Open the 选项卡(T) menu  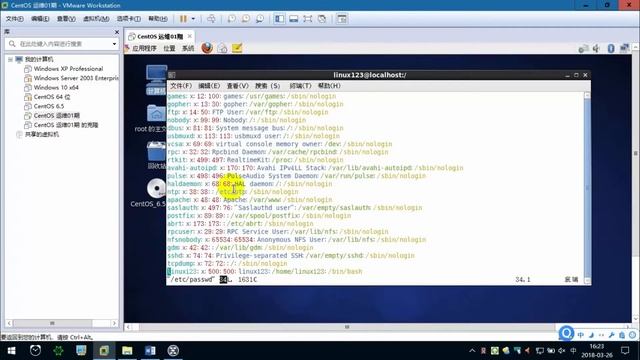pos(128,19)
